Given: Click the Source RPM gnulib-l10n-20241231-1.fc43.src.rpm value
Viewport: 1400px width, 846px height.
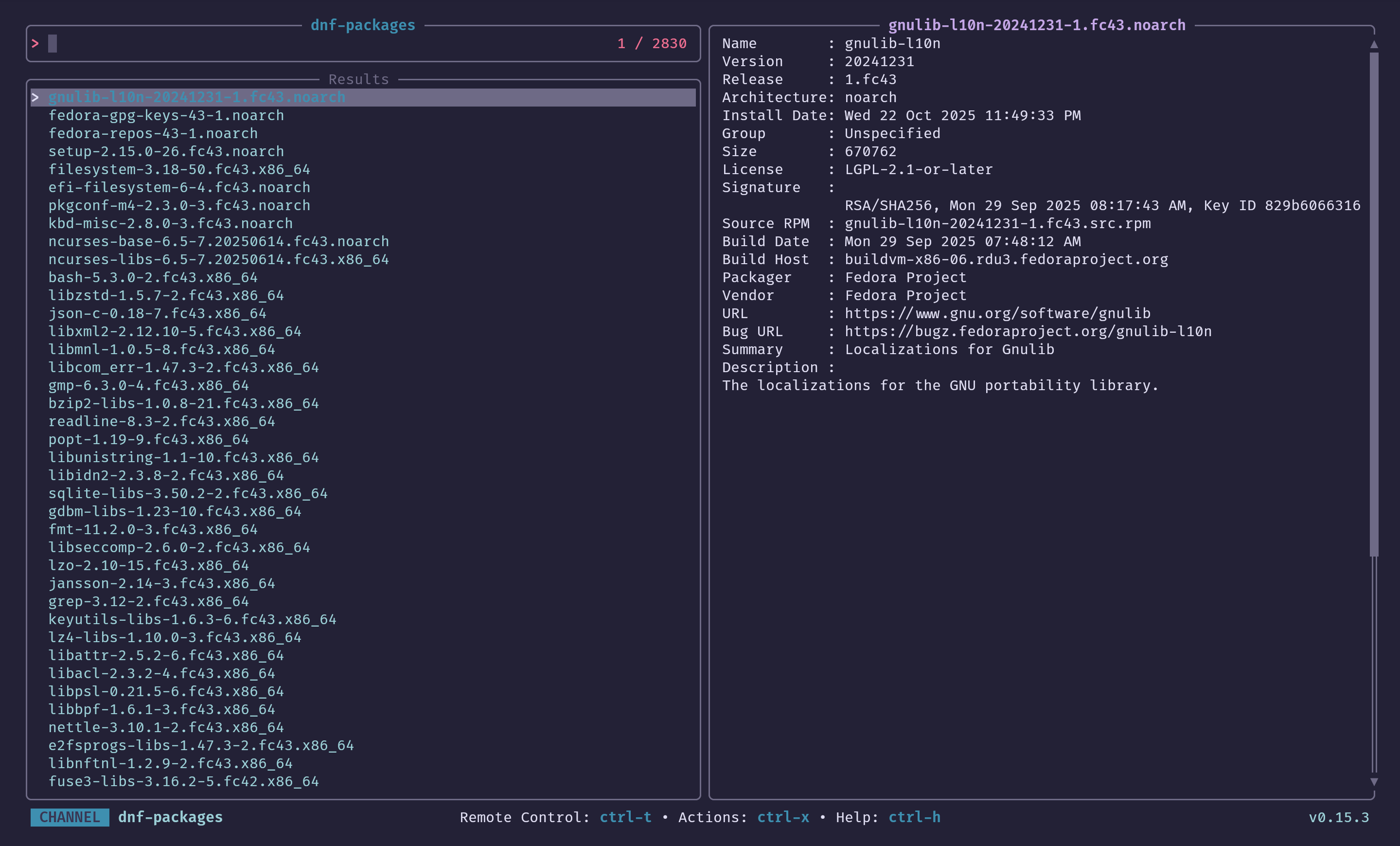Looking at the screenshot, I should point(997,223).
